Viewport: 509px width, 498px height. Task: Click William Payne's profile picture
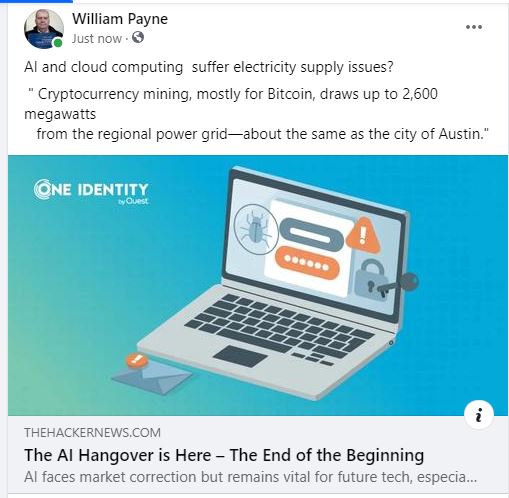[44, 29]
